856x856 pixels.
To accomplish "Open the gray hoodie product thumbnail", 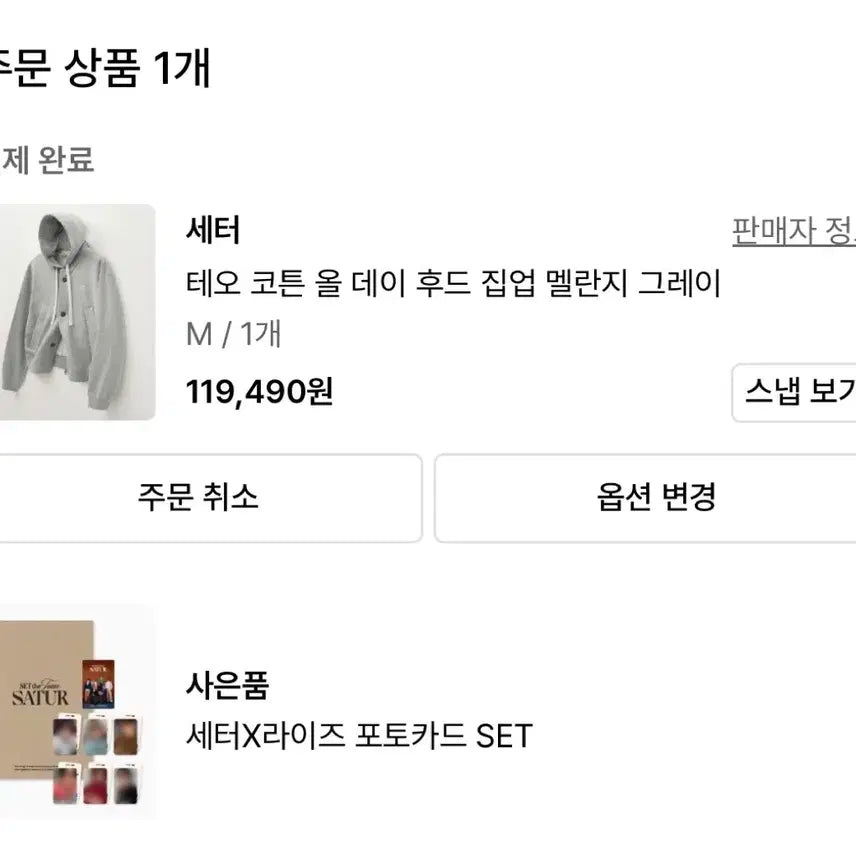I will tap(77, 312).
